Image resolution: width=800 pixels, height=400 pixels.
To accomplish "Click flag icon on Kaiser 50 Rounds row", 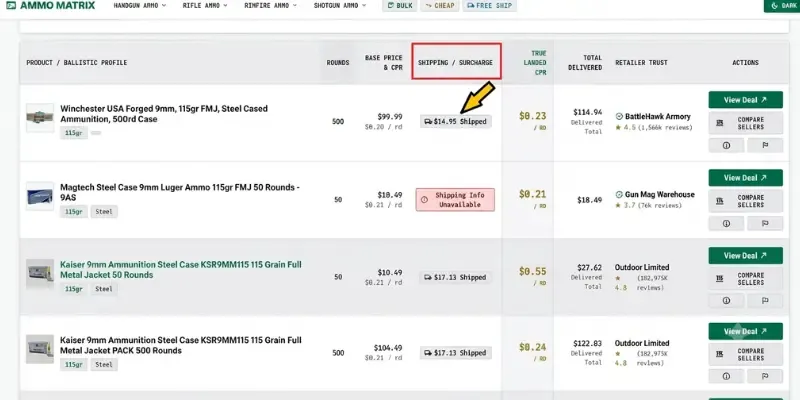I will [765, 301].
